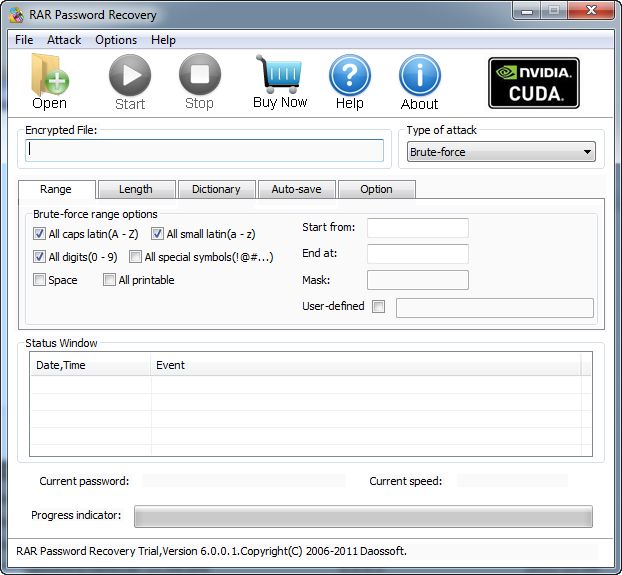Open the Buy Now shopping cart

point(280,75)
